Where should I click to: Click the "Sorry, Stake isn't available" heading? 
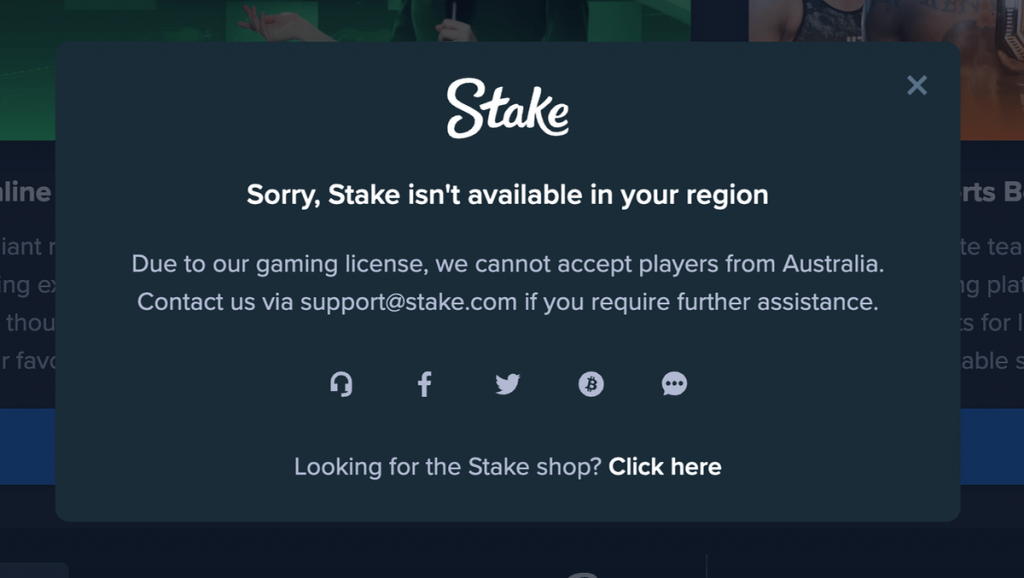pyautogui.click(x=507, y=195)
